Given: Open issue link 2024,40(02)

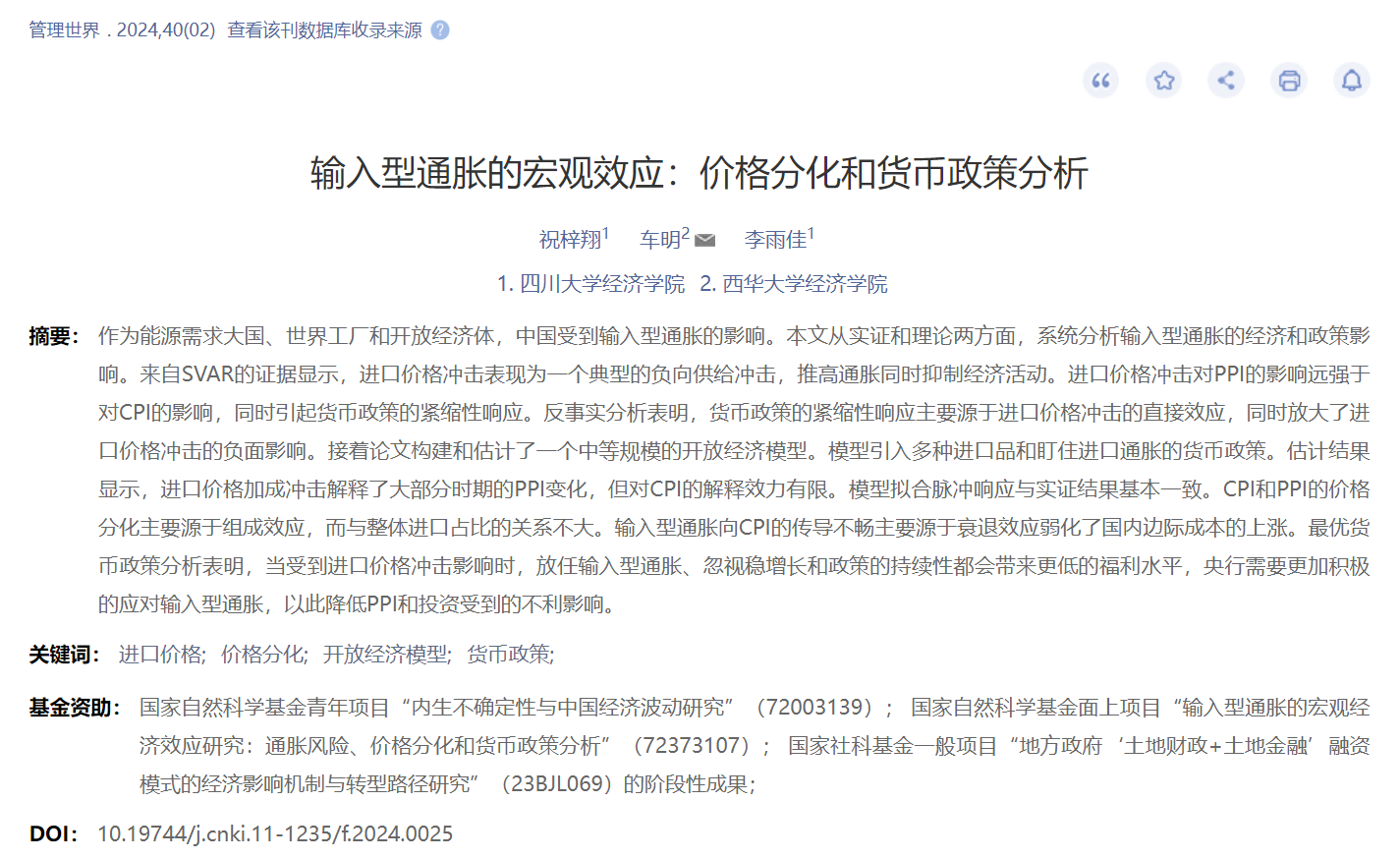Looking at the screenshot, I should (x=166, y=30).
